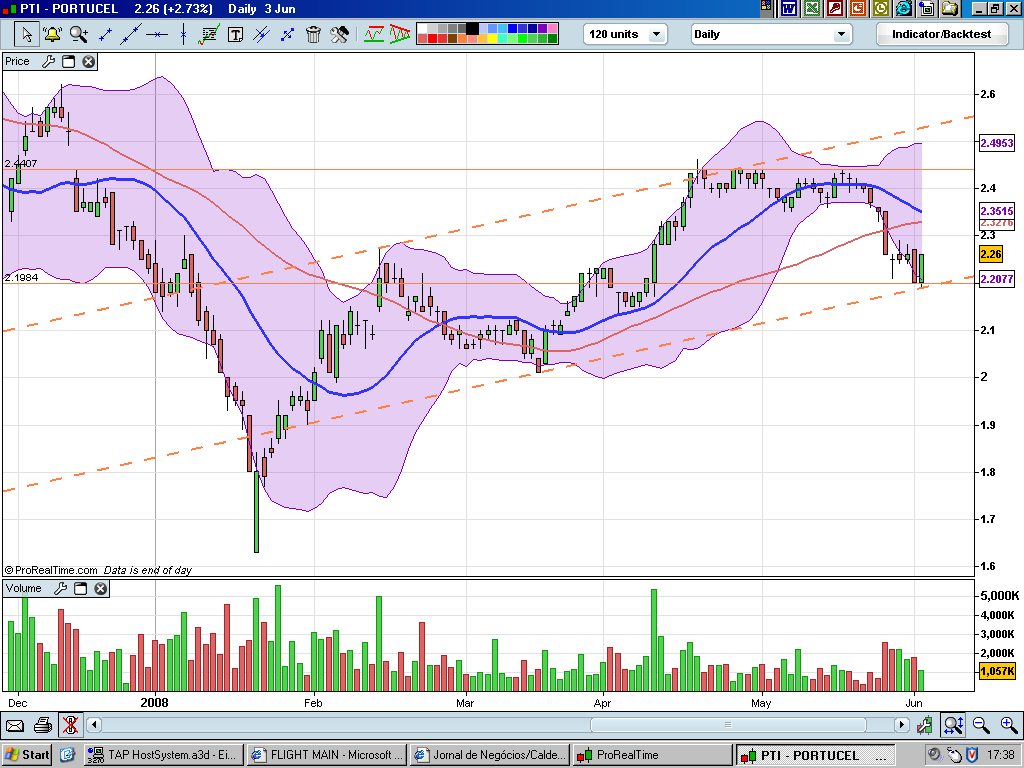The width and height of the screenshot is (1024, 768).
Task: Select the vertical line tool
Action: click(184, 34)
